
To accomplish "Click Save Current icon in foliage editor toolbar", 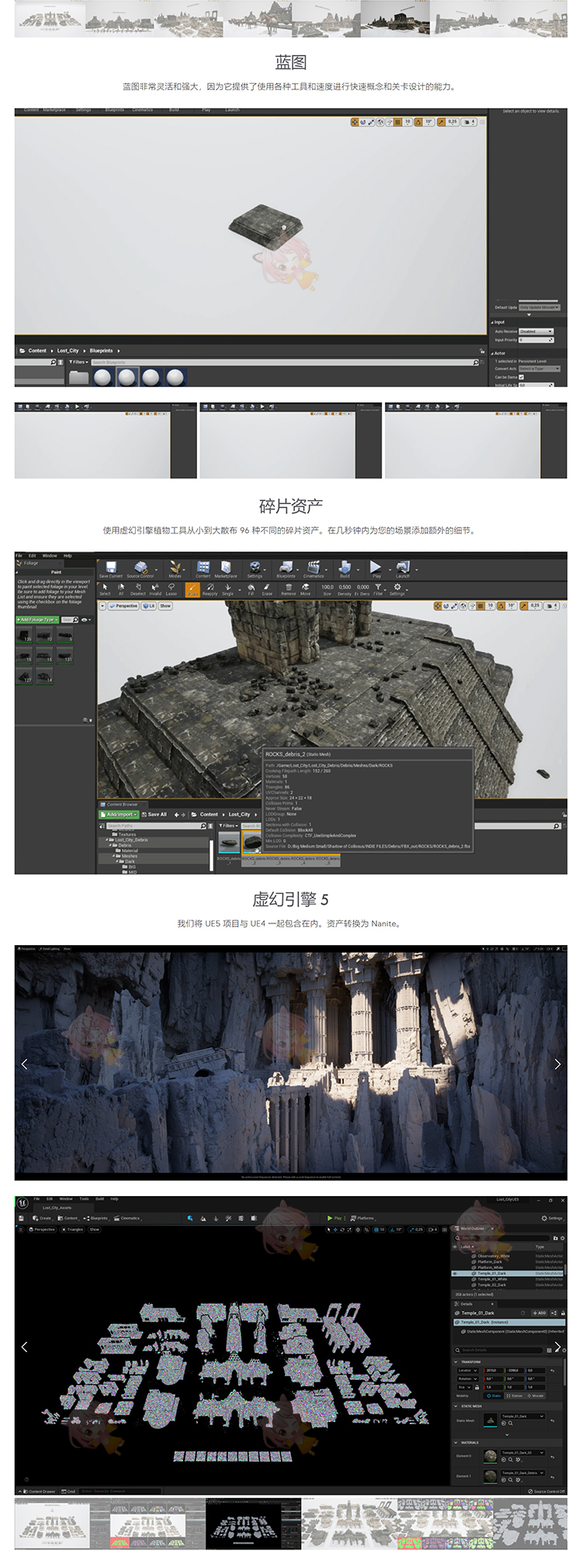I will click(111, 569).
